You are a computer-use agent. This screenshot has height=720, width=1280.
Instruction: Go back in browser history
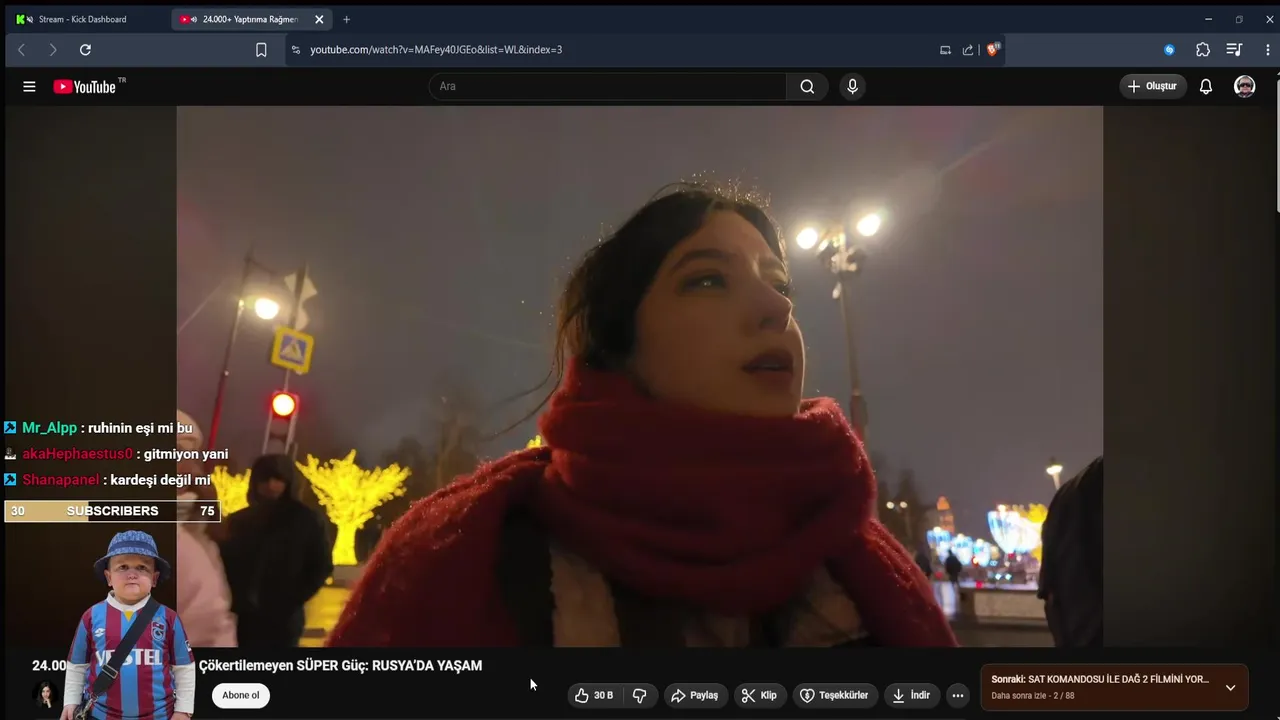[21, 50]
